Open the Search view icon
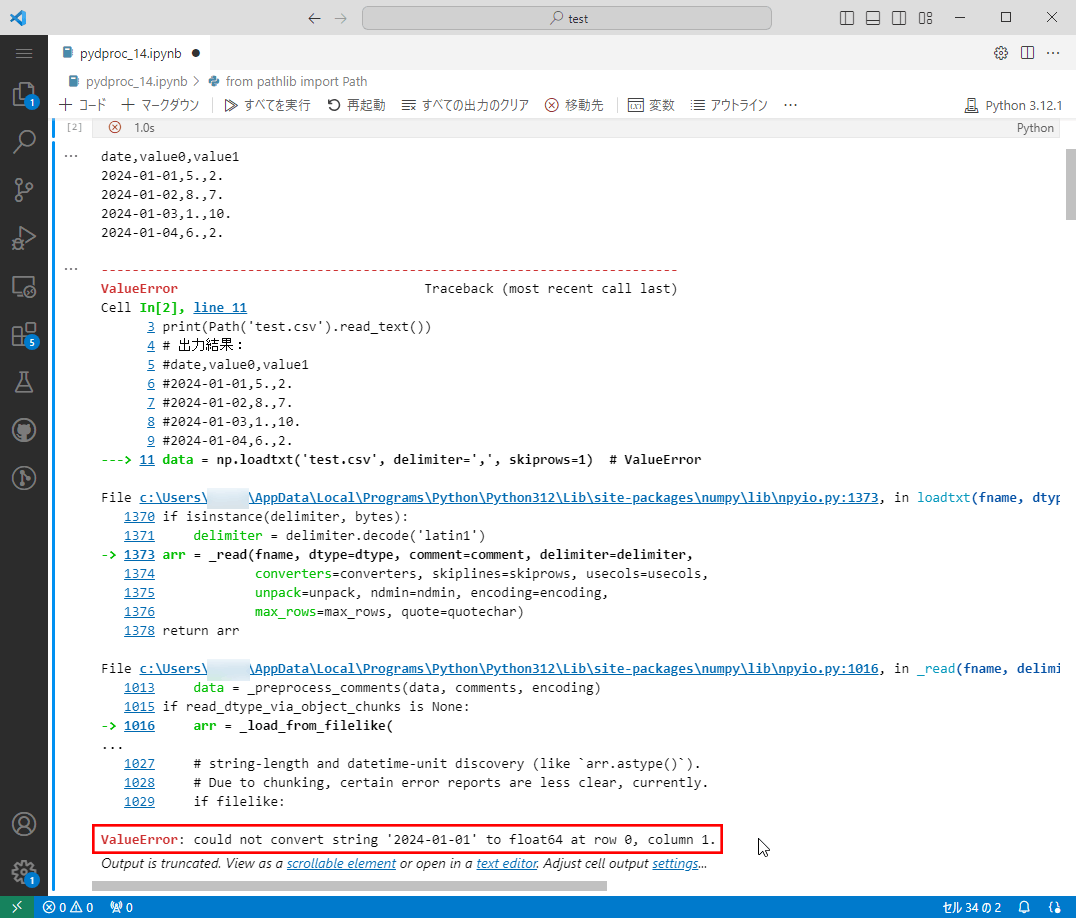1076x918 pixels. point(24,142)
